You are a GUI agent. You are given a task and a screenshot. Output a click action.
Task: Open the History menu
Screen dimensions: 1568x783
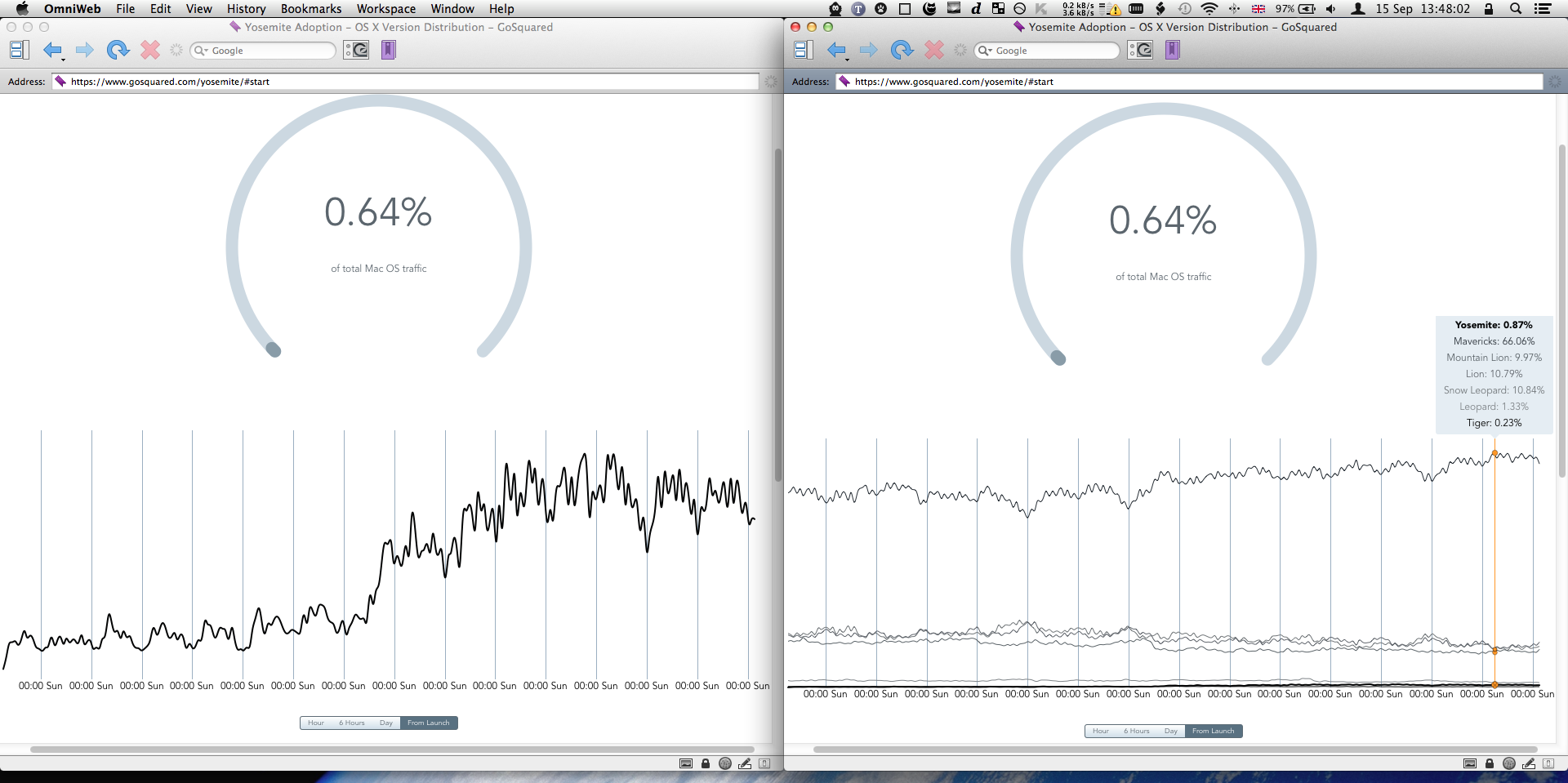click(246, 9)
